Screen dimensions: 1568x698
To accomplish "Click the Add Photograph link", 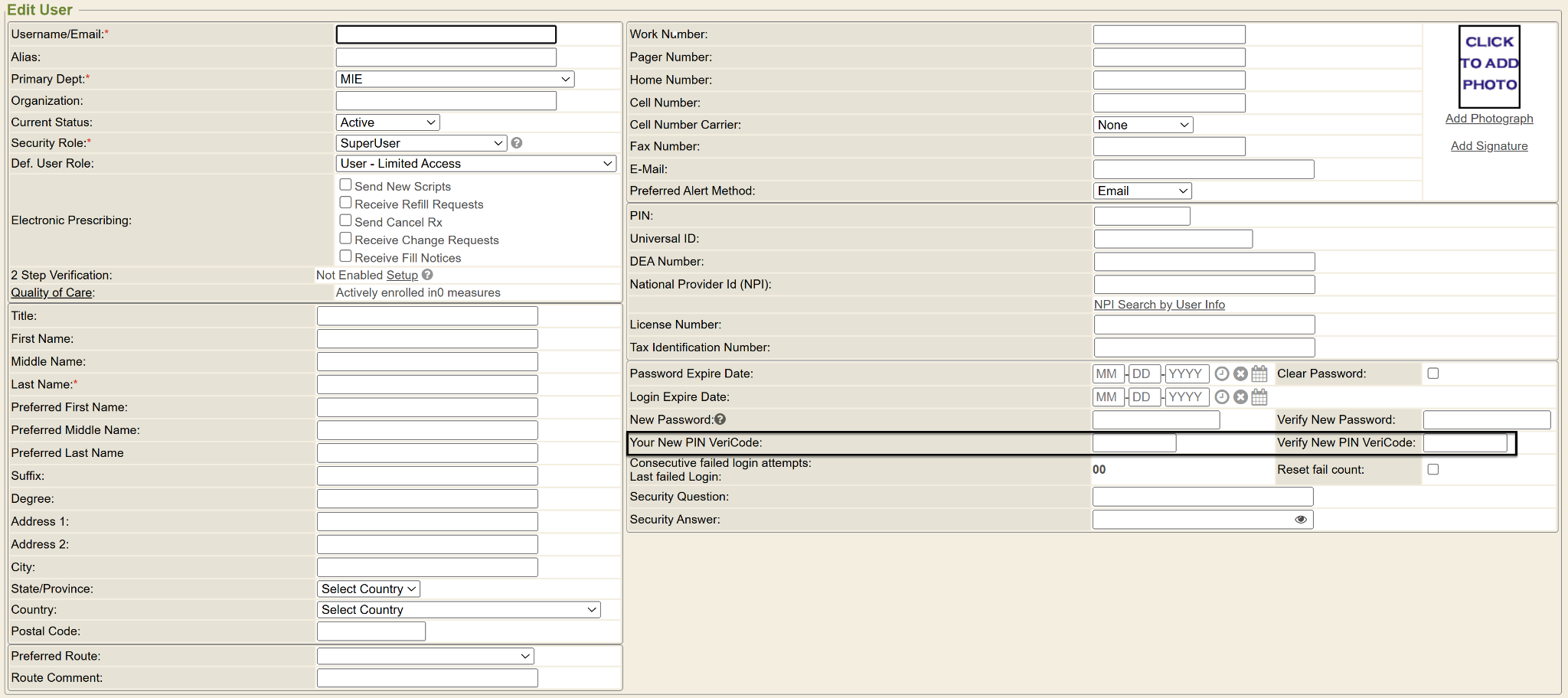I will (1488, 119).
